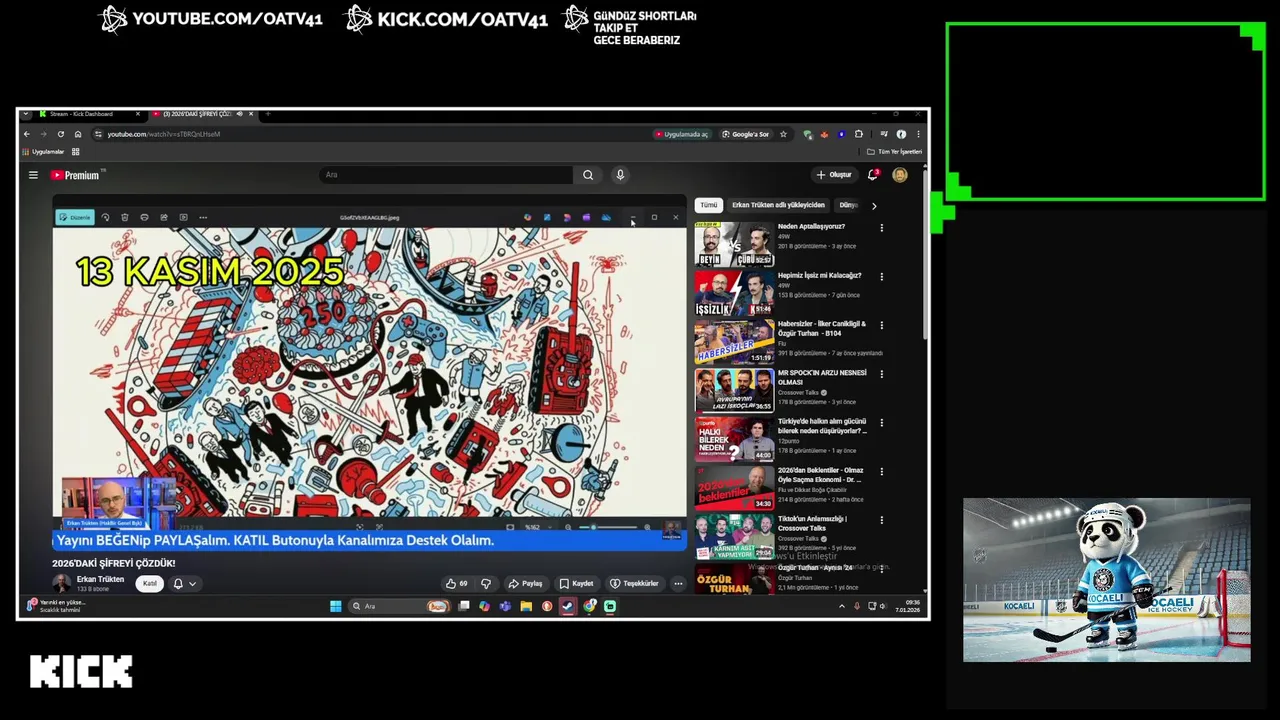Open Chrome home page icon
Image resolution: width=1280 pixels, height=720 pixels.
(x=78, y=134)
